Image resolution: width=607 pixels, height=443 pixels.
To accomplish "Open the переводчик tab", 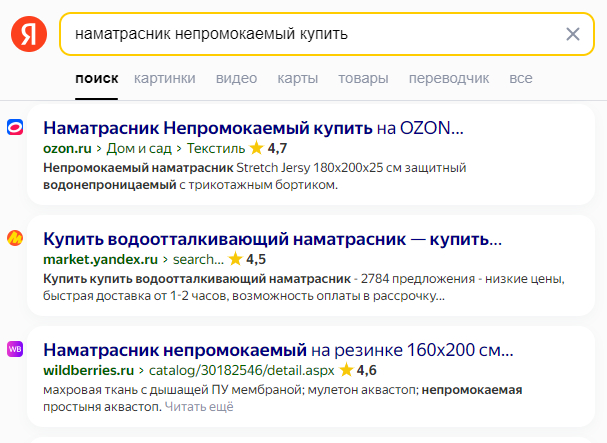I will coord(448,78).
